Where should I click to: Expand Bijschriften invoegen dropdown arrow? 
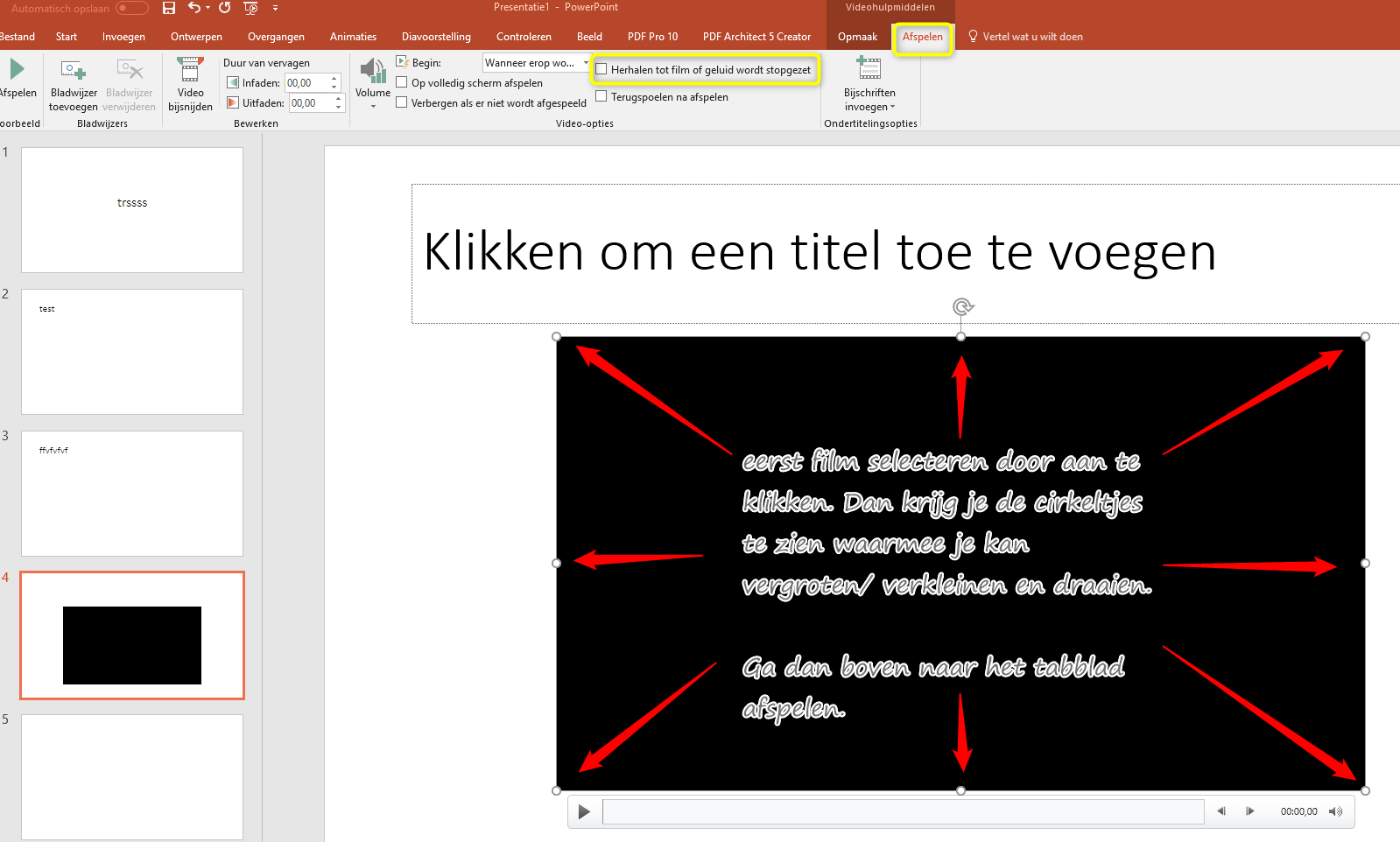892,108
